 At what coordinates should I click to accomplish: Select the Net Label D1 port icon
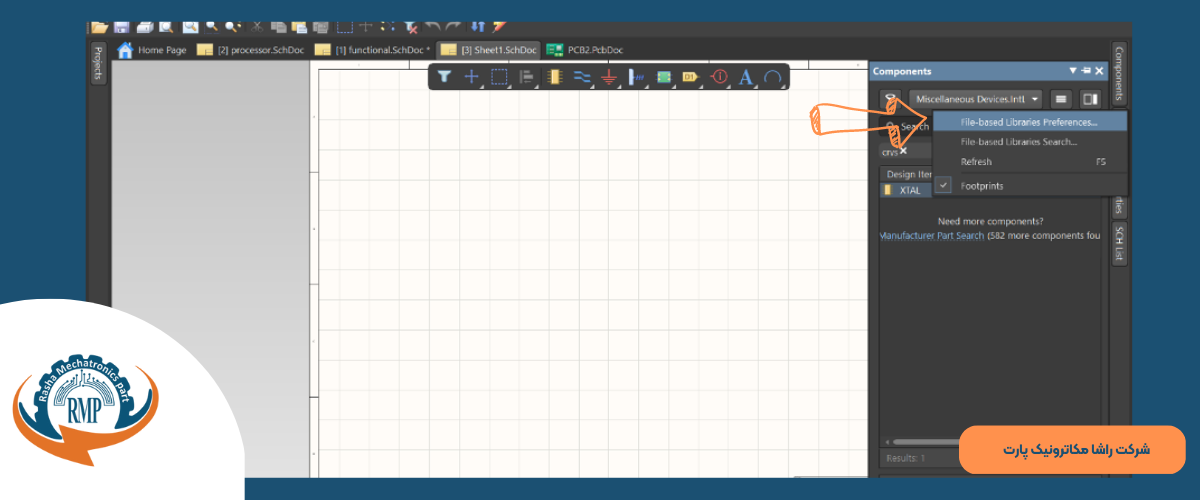pos(690,77)
